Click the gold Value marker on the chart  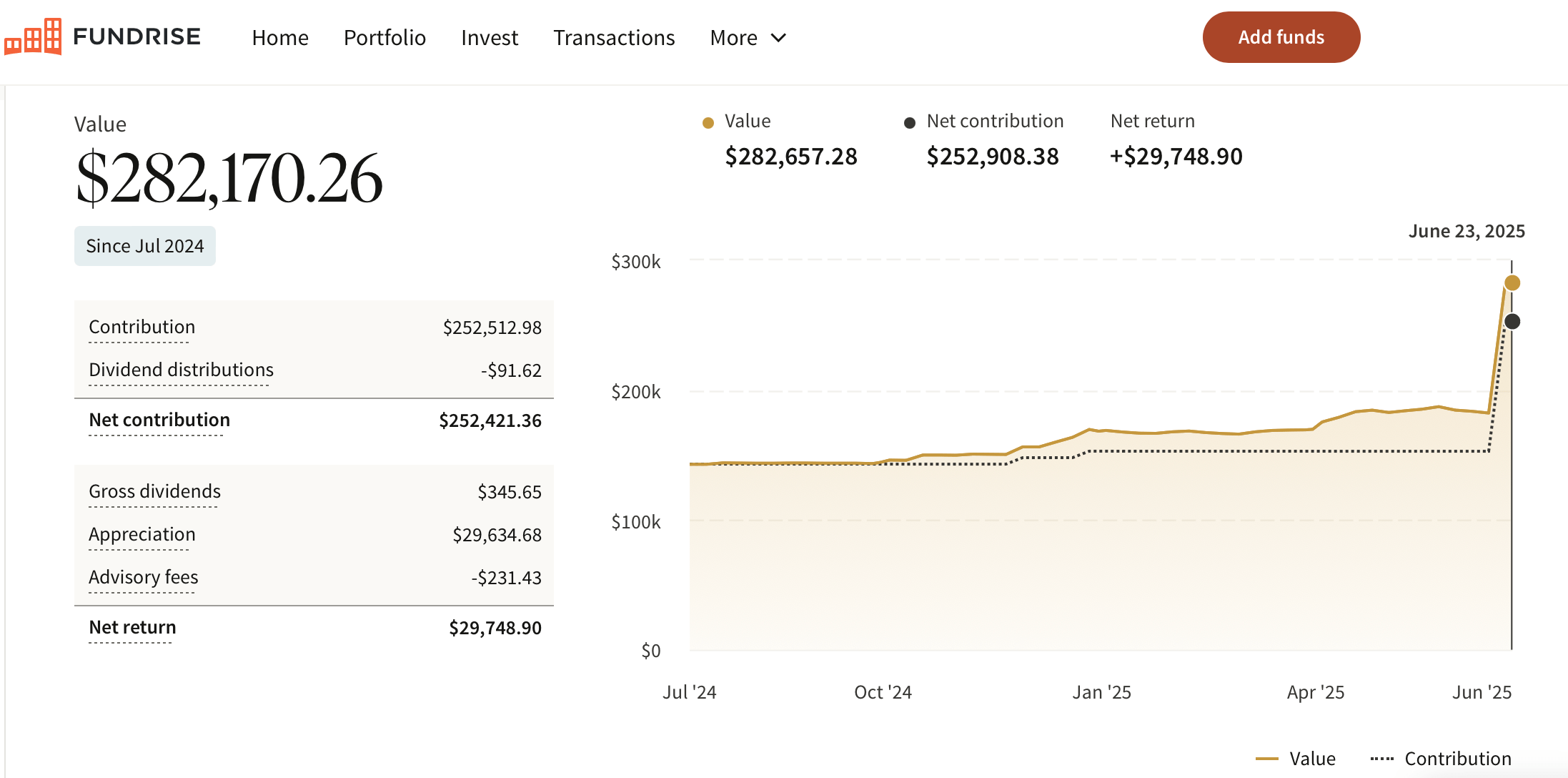coord(1512,283)
